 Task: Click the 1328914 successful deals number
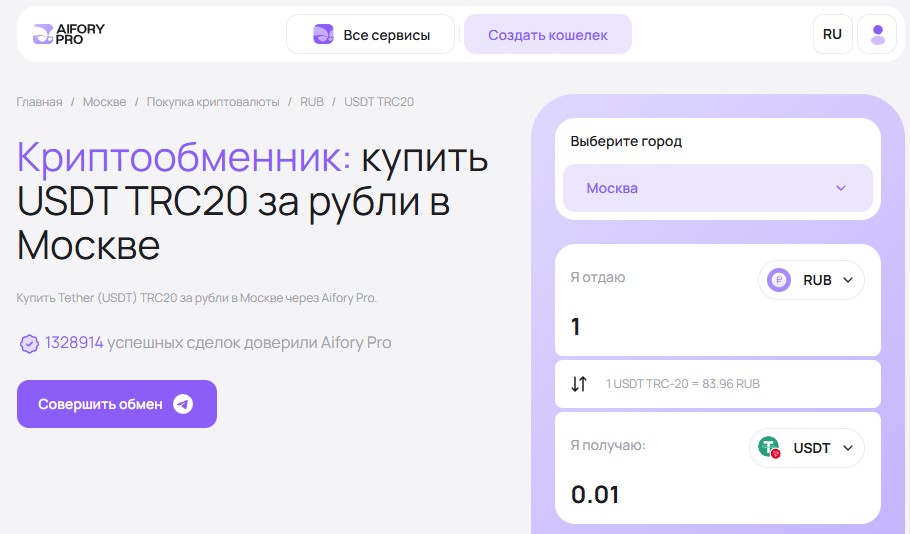[74, 343]
